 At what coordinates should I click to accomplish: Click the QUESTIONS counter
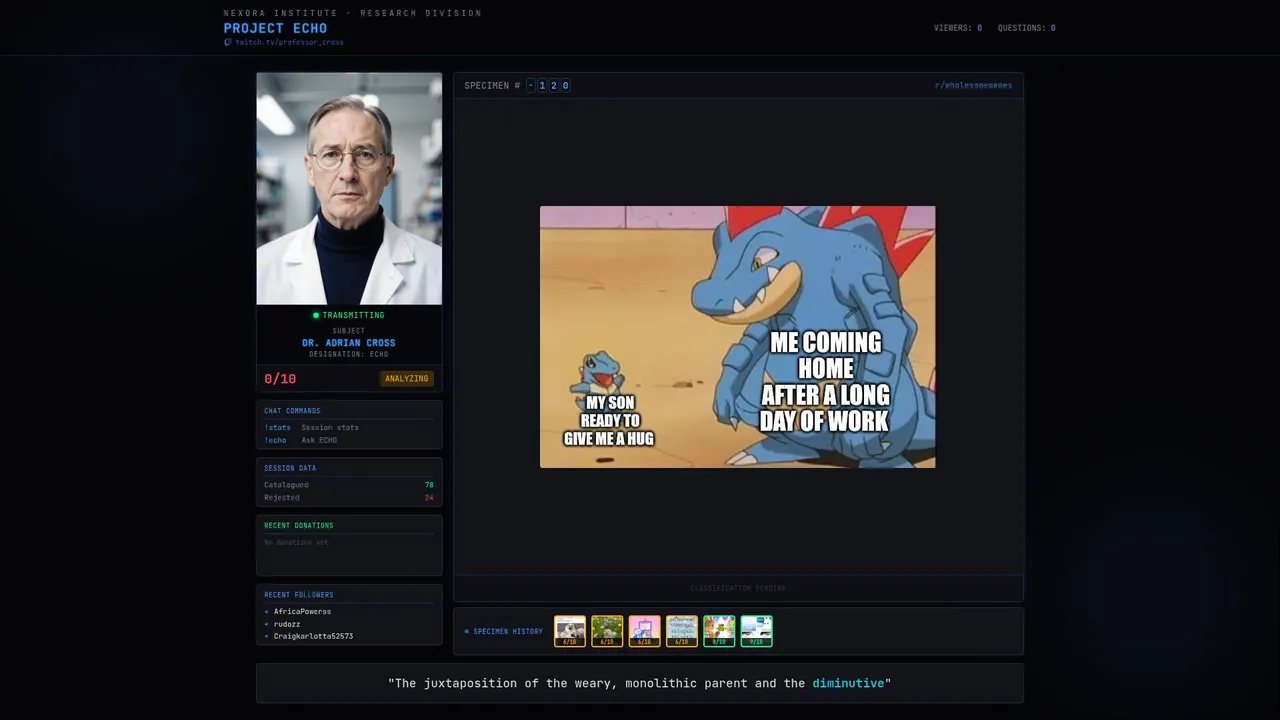coord(1026,28)
